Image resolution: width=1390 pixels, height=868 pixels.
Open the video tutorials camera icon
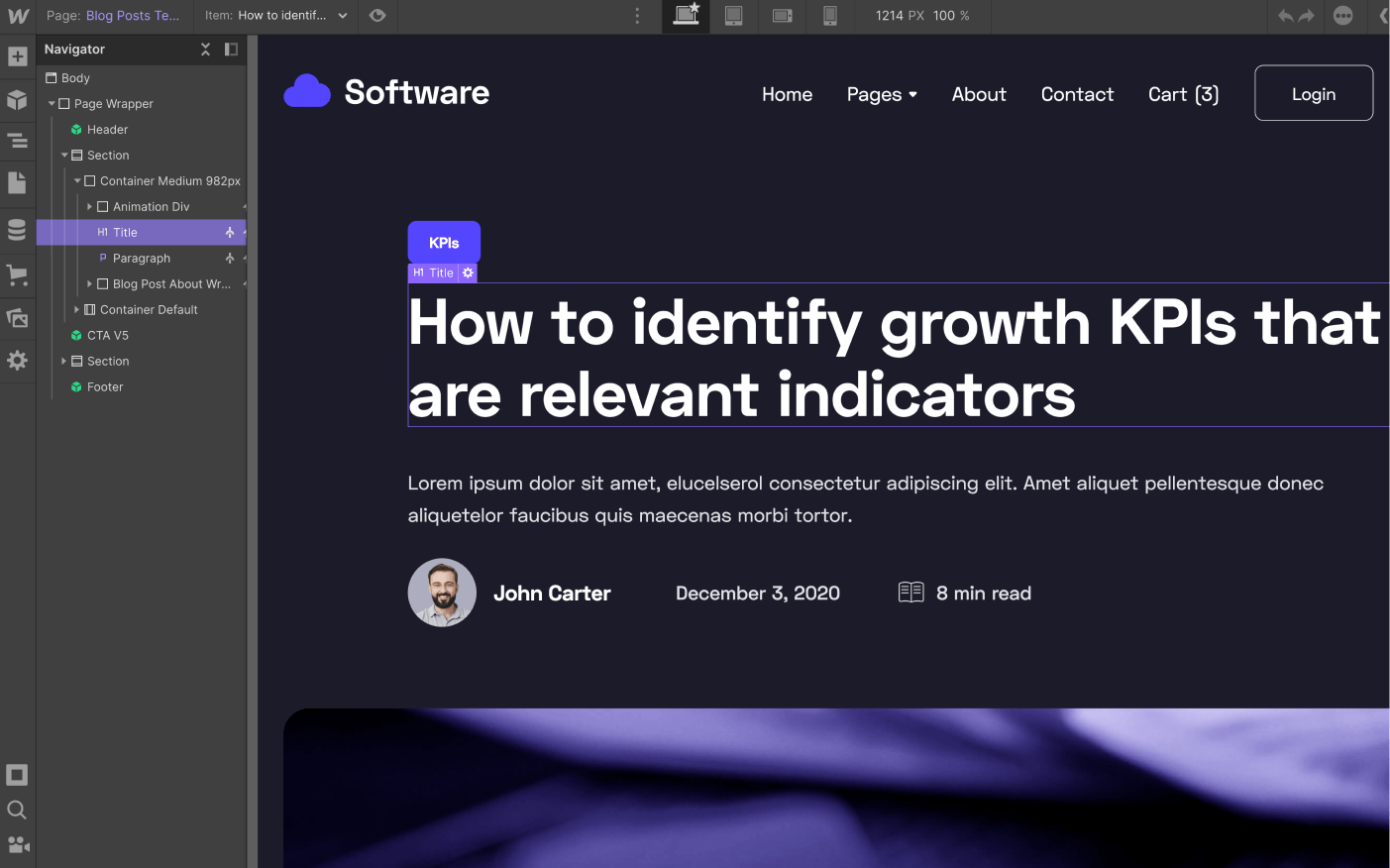(x=18, y=845)
